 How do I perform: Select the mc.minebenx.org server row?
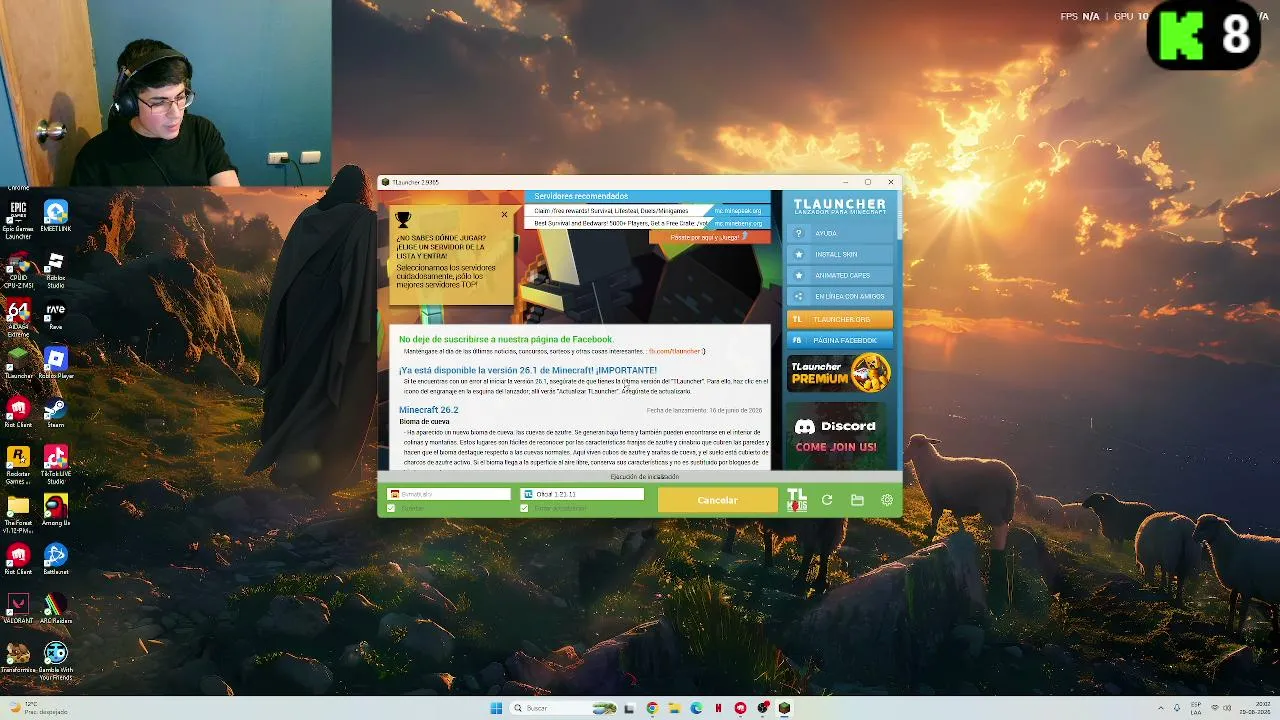(x=648, y=223)
